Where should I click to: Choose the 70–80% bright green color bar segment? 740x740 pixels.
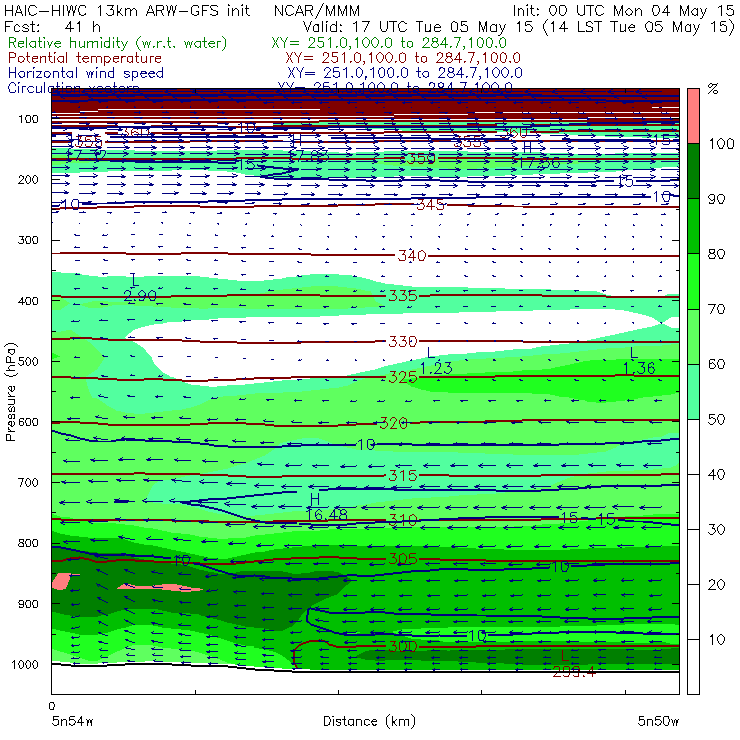tap(693, 281)
